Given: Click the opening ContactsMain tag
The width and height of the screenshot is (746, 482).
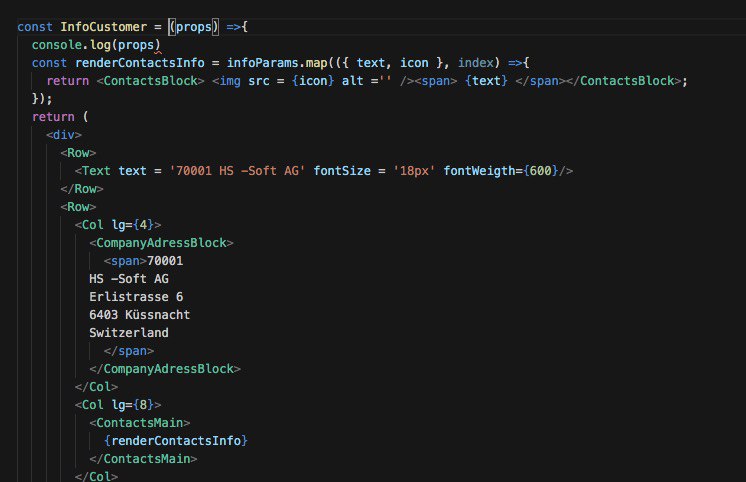Looking at the screenshot, I should [x=140, y=423].
